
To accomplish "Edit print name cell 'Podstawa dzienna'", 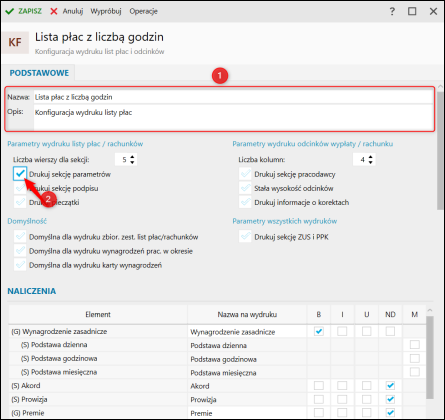I will pyautogui.click(x=247, y=346).
